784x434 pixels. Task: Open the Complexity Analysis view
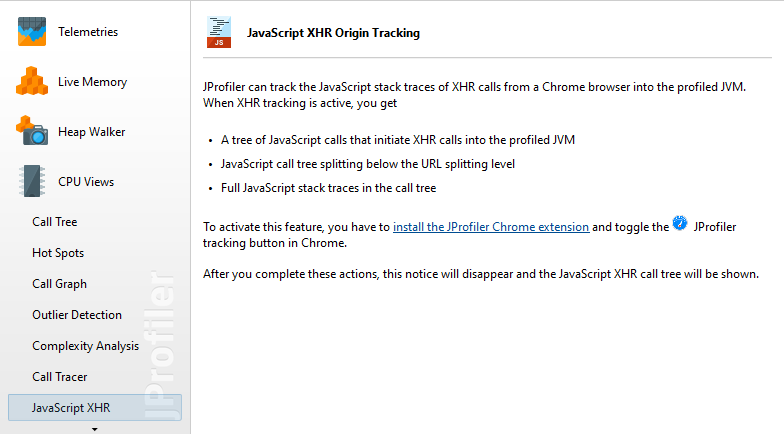86,346
